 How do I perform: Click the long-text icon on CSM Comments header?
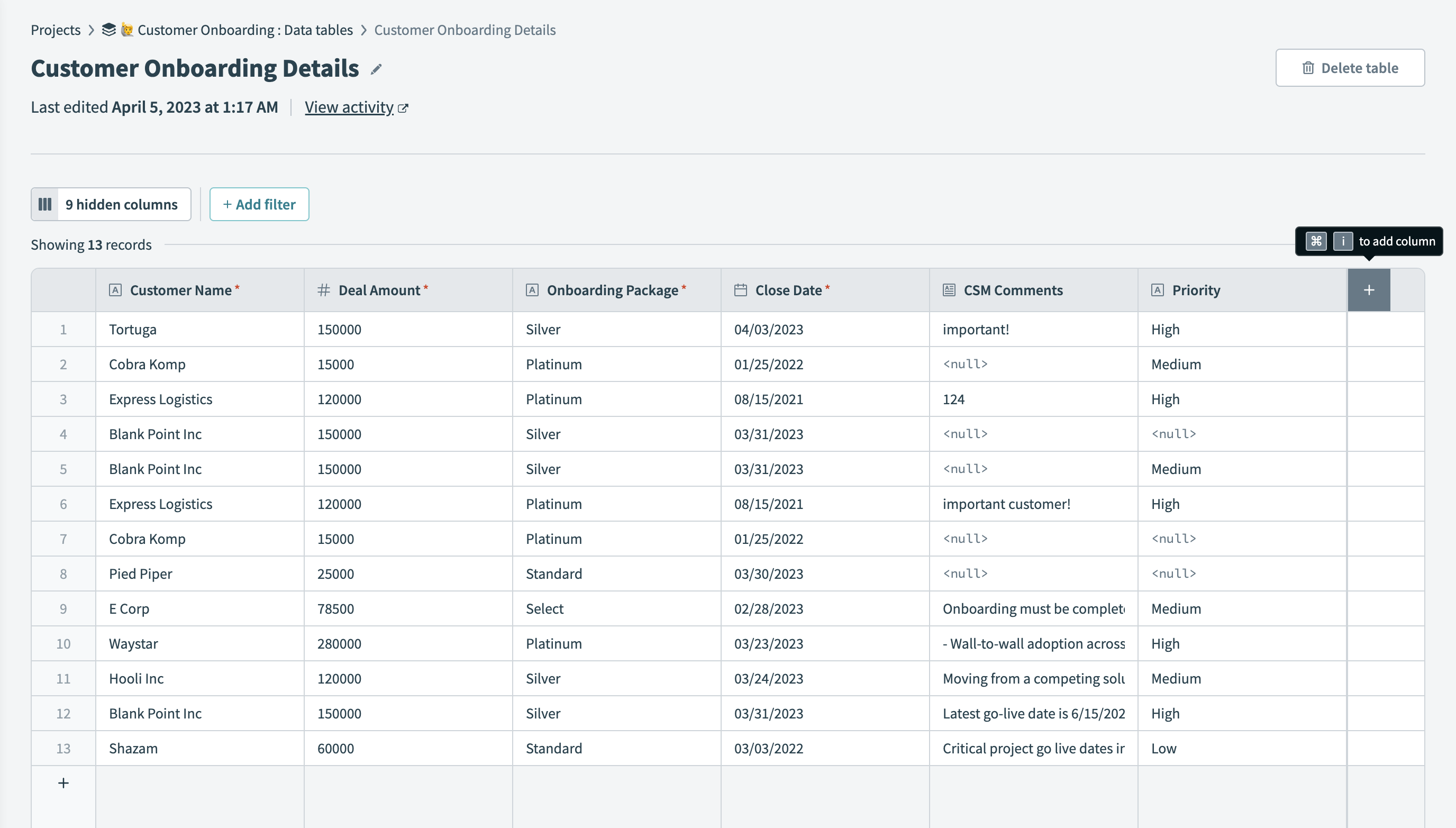tap(948, 289)
